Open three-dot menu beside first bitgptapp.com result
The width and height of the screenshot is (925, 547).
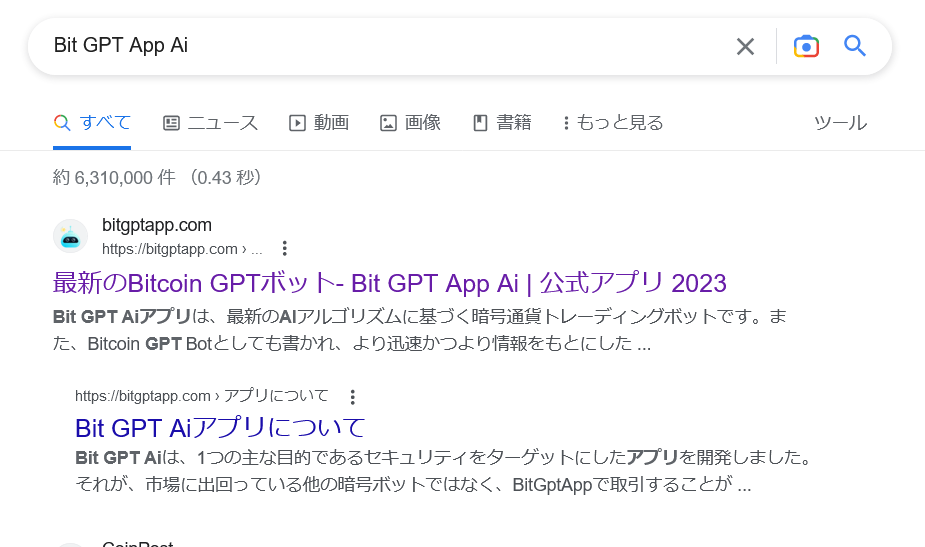coord(284,248)
